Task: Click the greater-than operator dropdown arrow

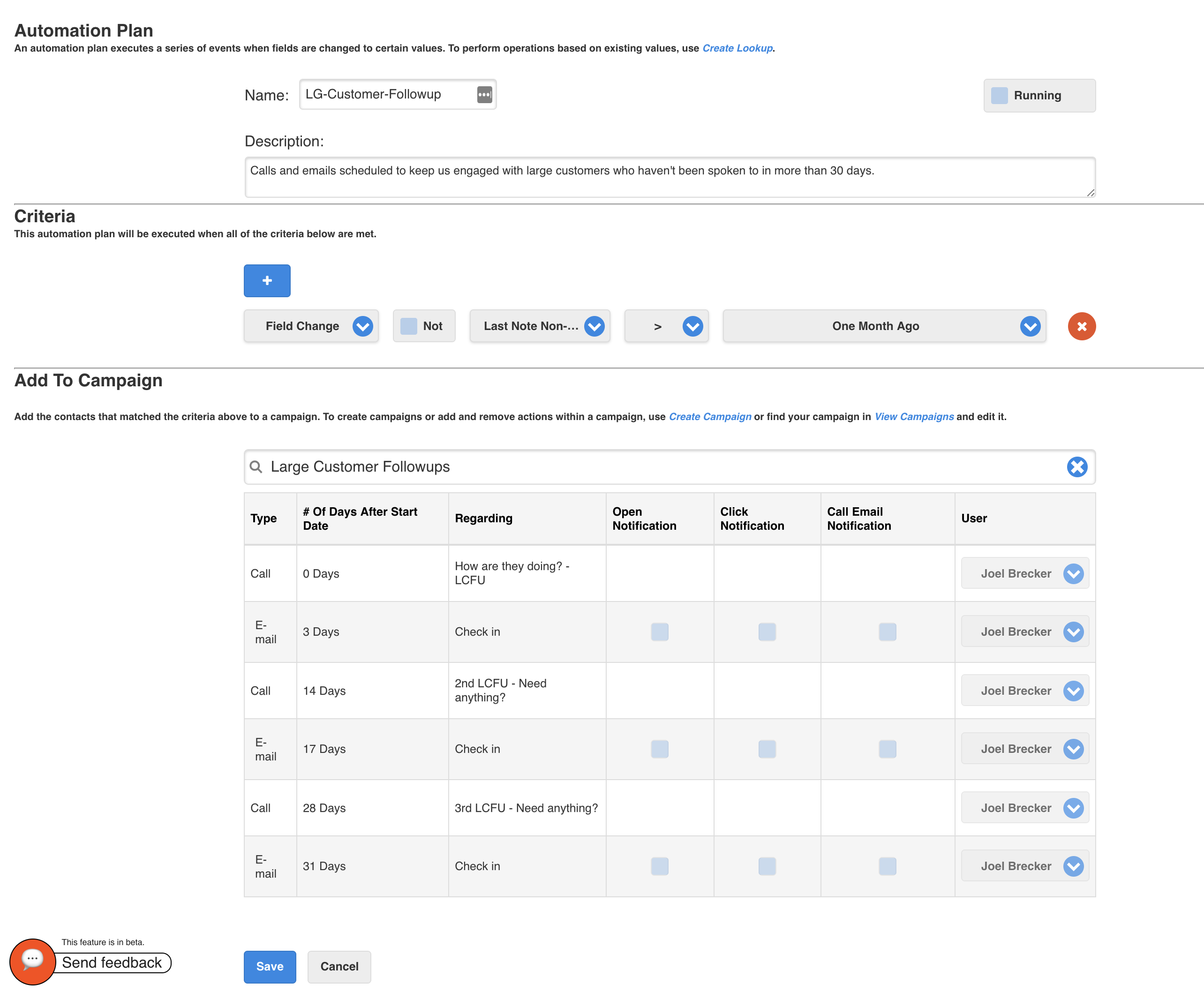Action: (x=693, y=326)
